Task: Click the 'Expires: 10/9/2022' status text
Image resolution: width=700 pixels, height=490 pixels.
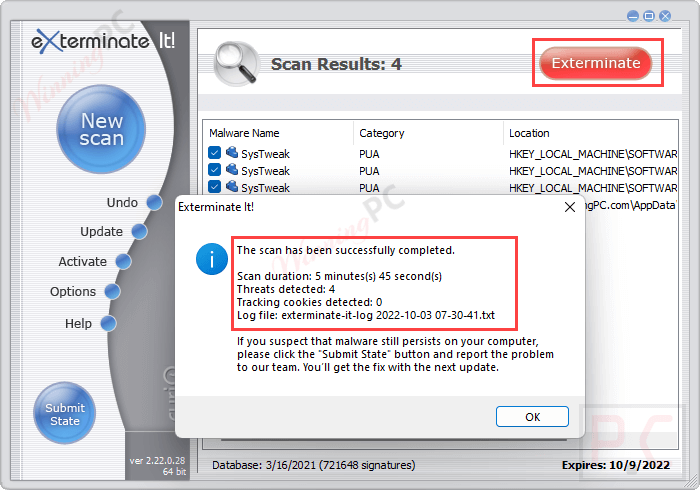Action: (616, 465)
